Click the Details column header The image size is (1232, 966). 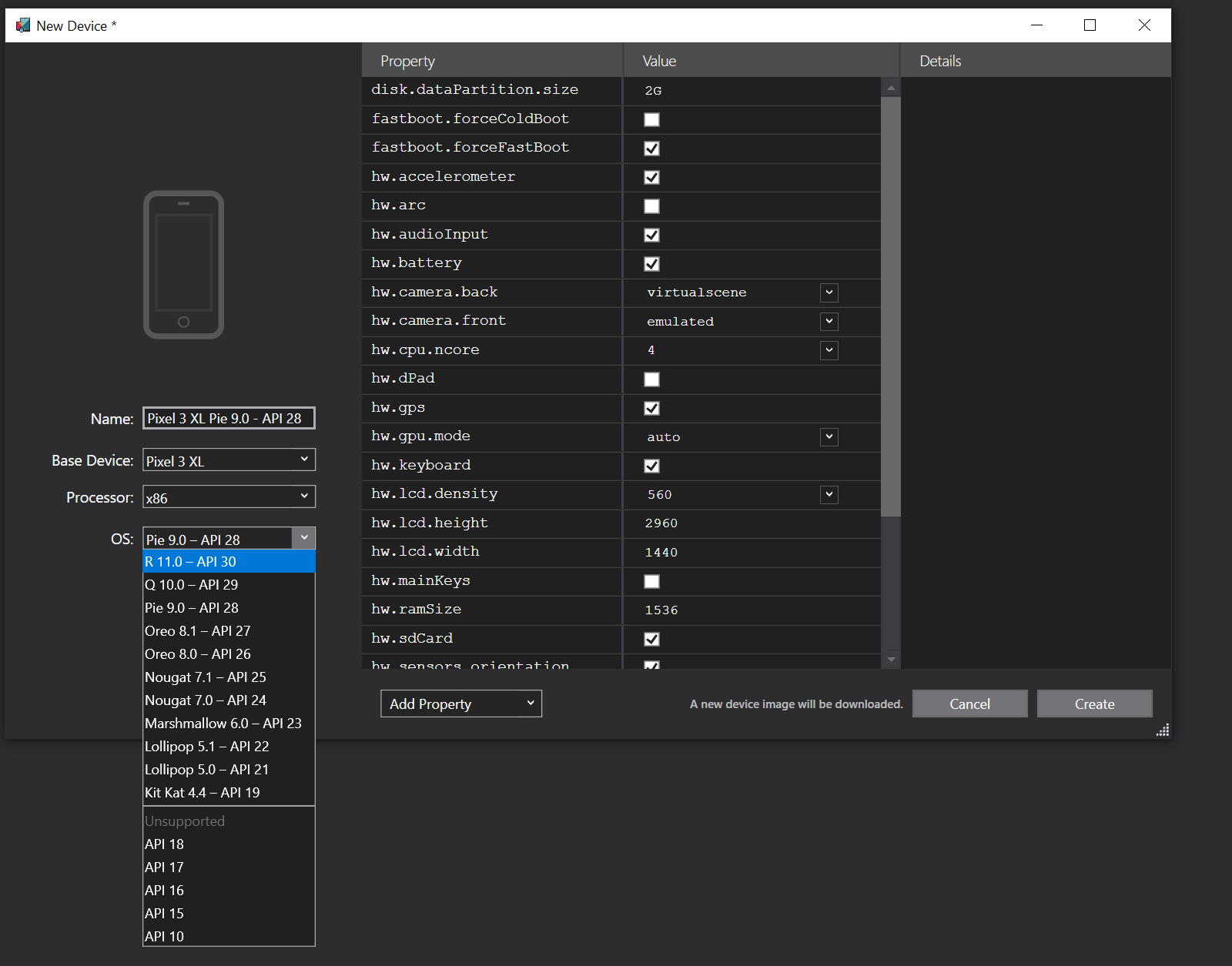tap(1036, 61)
